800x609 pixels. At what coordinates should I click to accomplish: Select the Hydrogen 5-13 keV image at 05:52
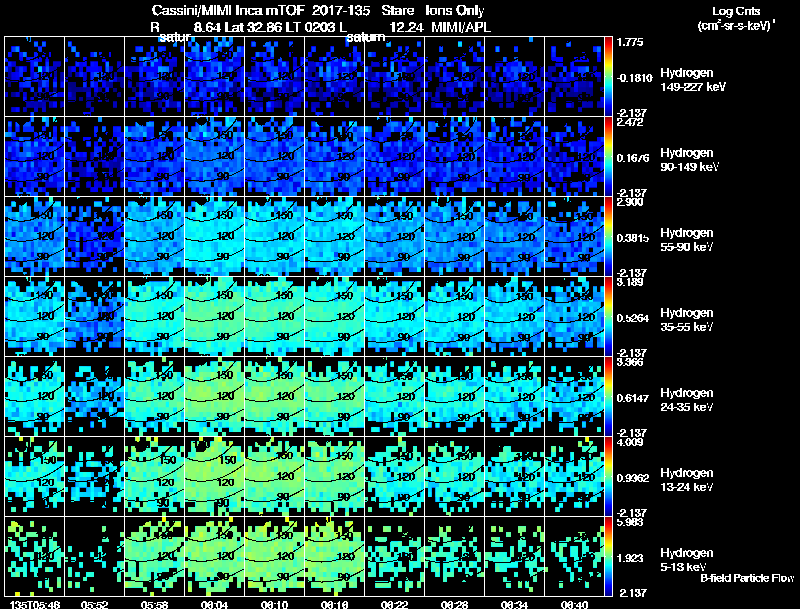pyautogui.click(x=94, y=556)
